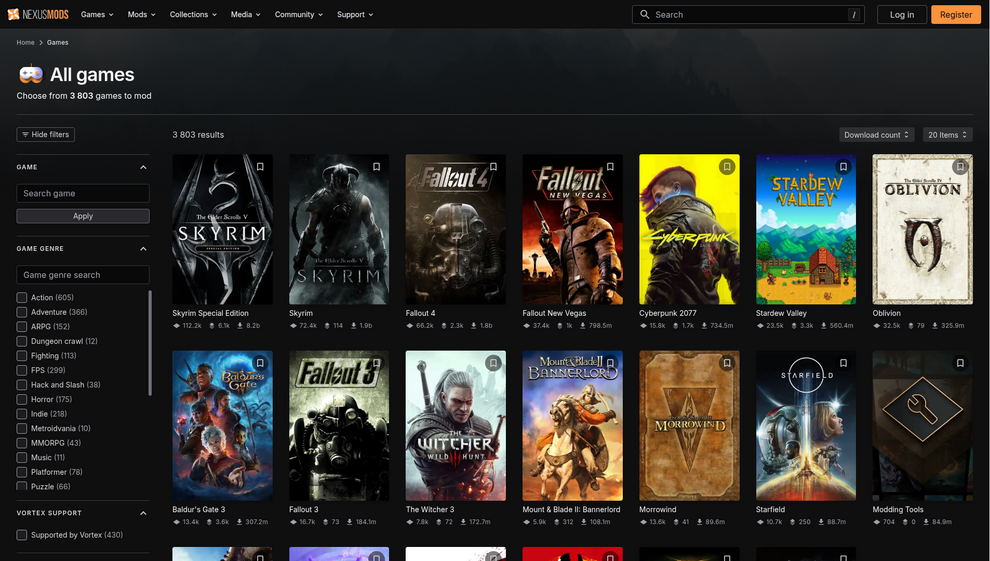Open the Download count sort dropdown

coord(876,134)
